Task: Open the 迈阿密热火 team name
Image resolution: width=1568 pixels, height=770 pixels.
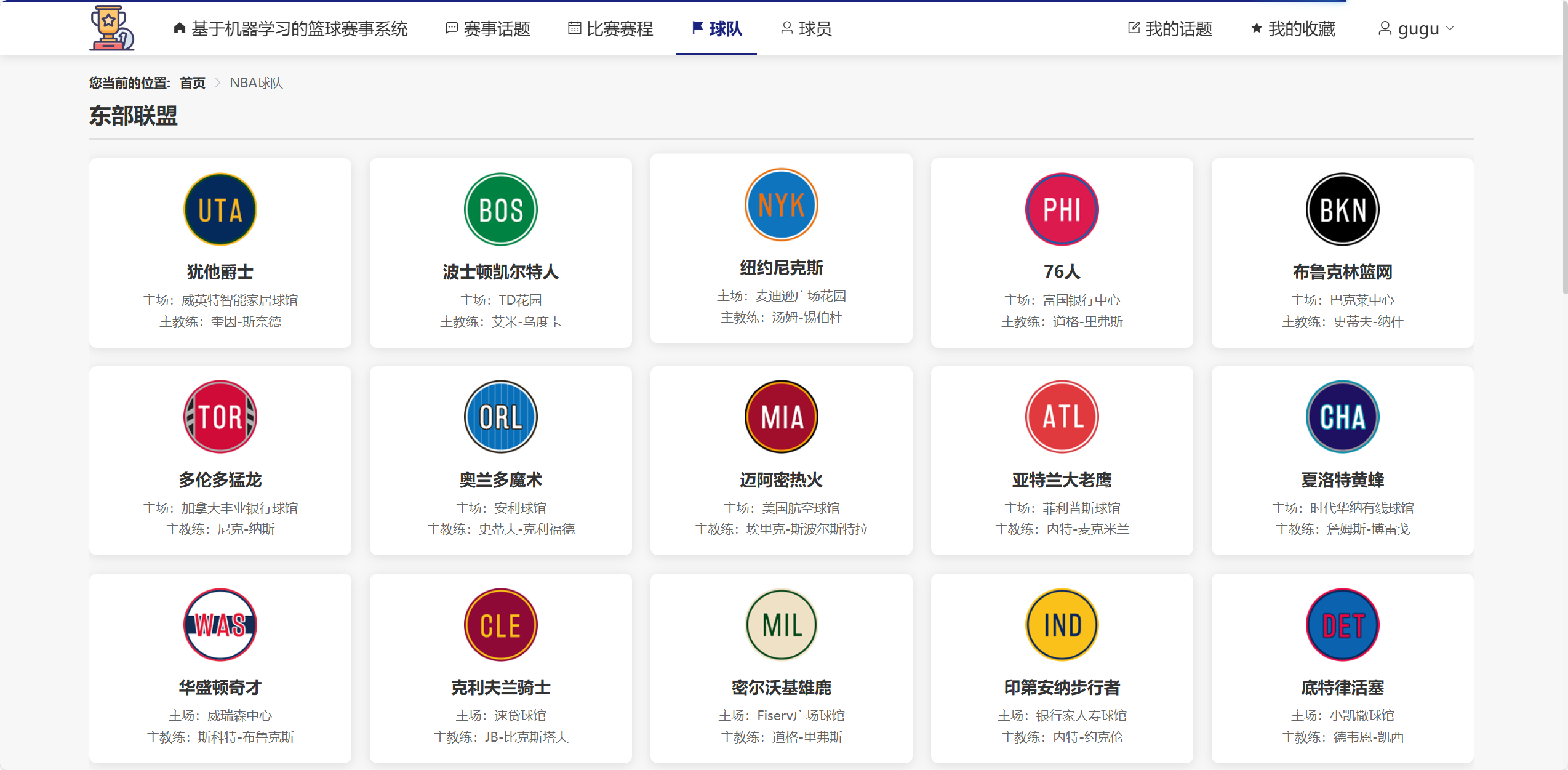Action: pyautogui.click(x=782, y=479)
